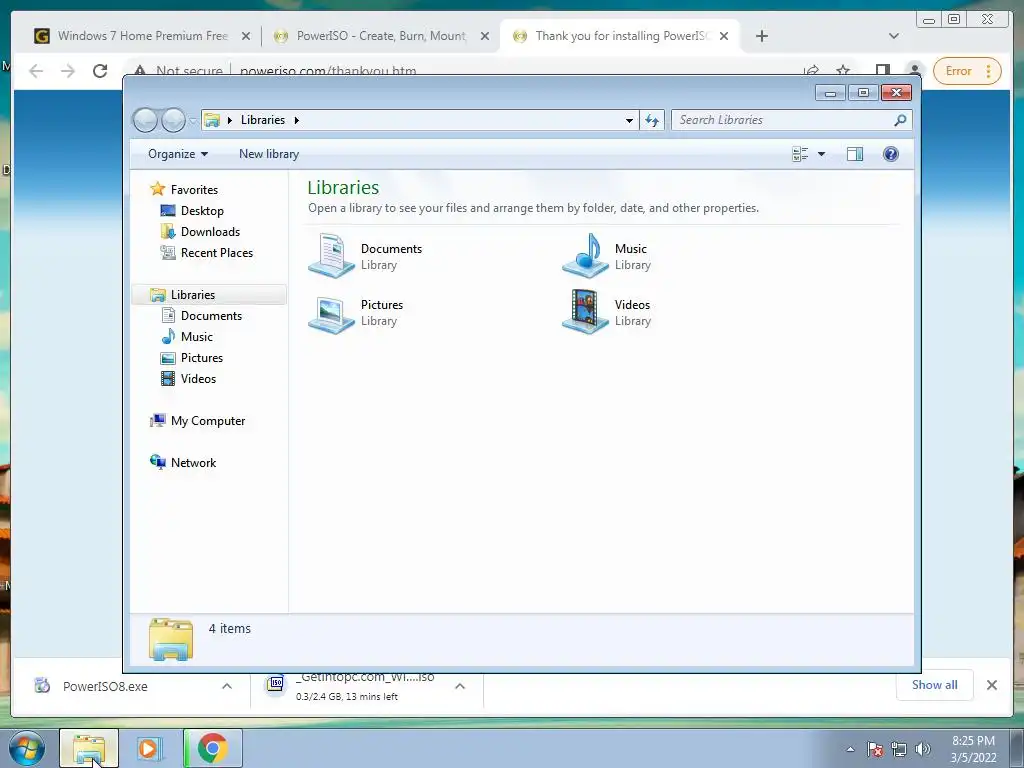Click Libraries segment in address bar
This screenshot has height=768, width=1024.
click(263, 120)
